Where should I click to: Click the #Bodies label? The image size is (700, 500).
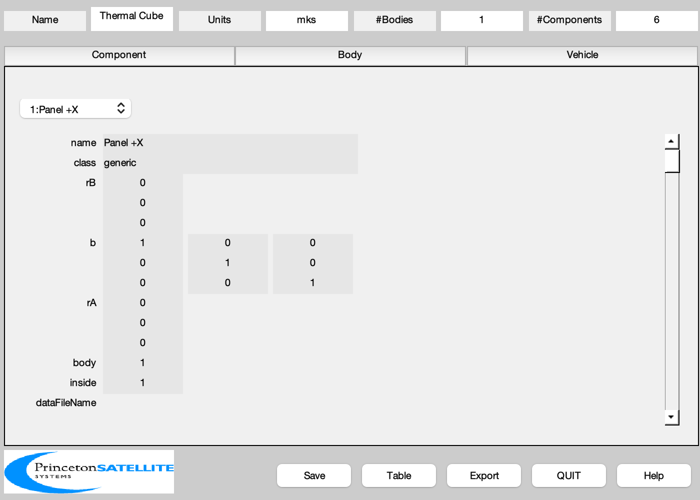(x=395, y=21)
